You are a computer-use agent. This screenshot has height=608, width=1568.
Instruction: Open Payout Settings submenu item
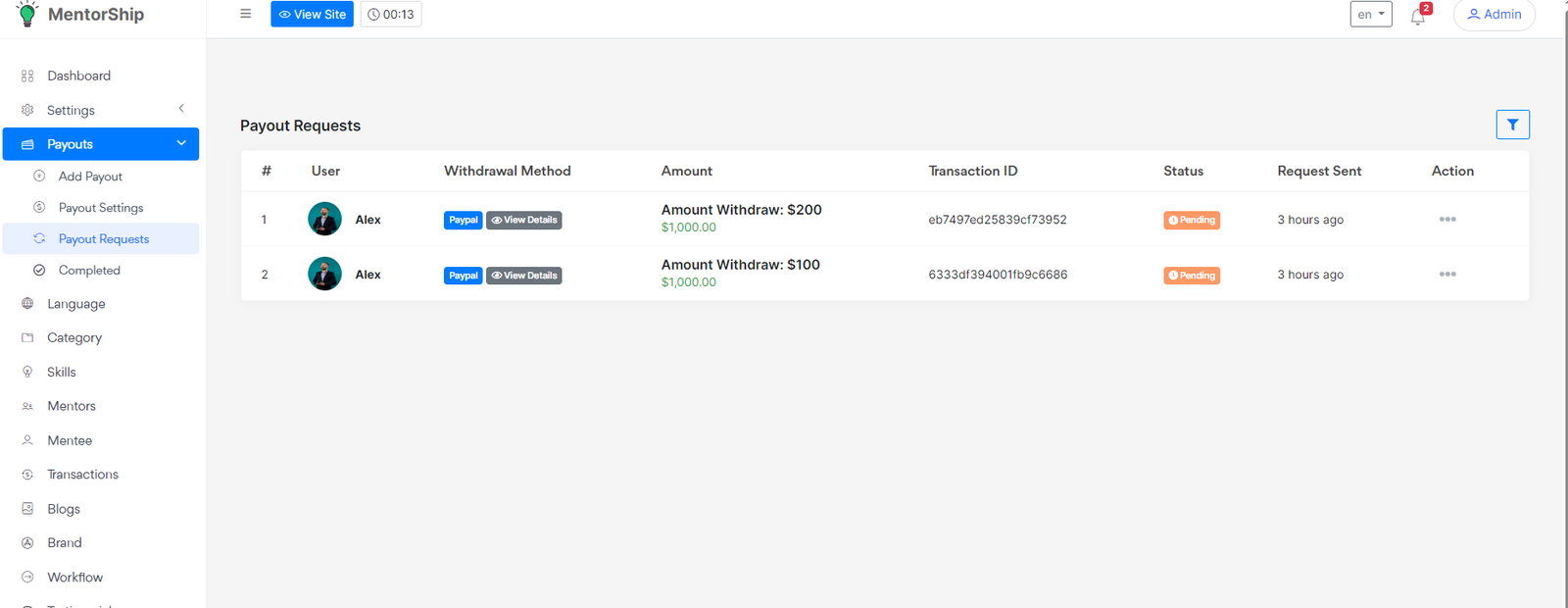pos(101,208)
